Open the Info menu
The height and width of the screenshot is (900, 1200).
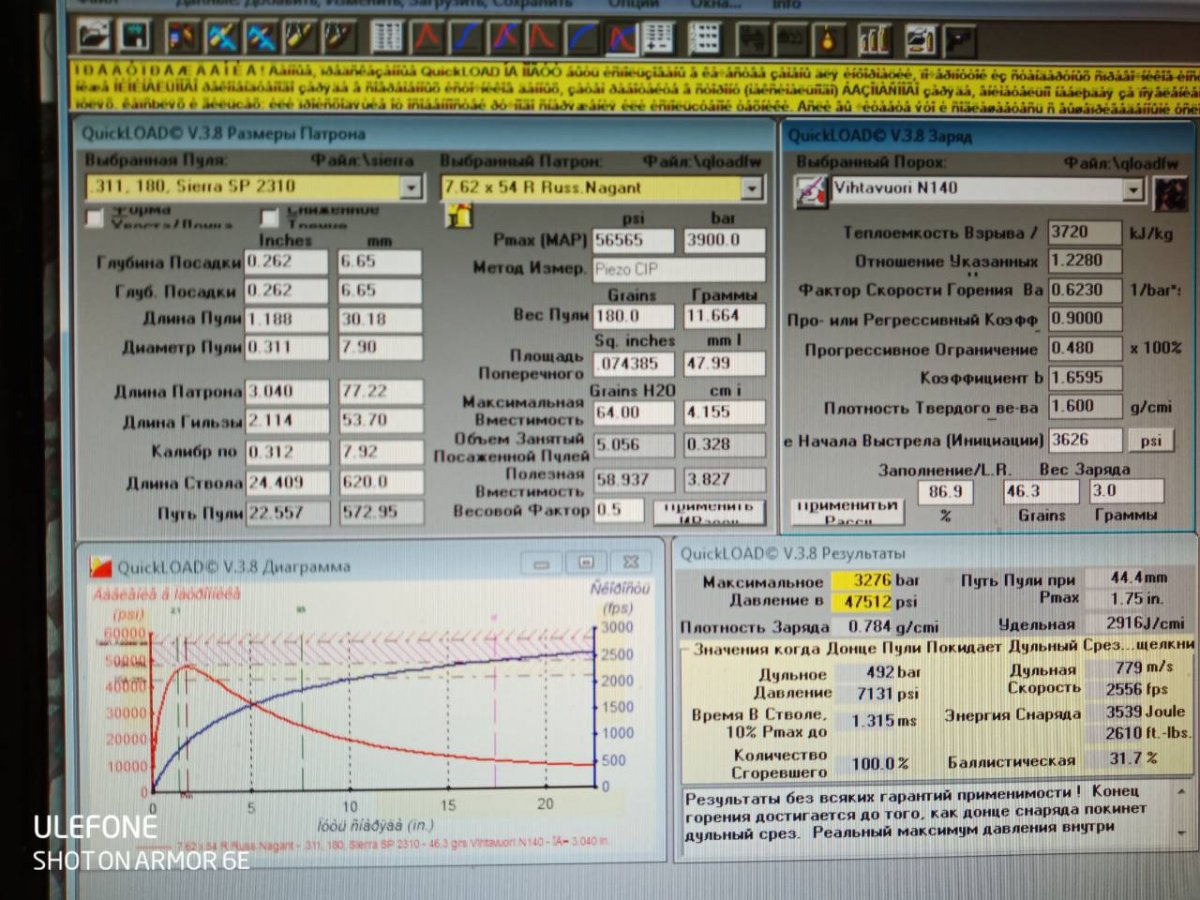tap(786, 4)
